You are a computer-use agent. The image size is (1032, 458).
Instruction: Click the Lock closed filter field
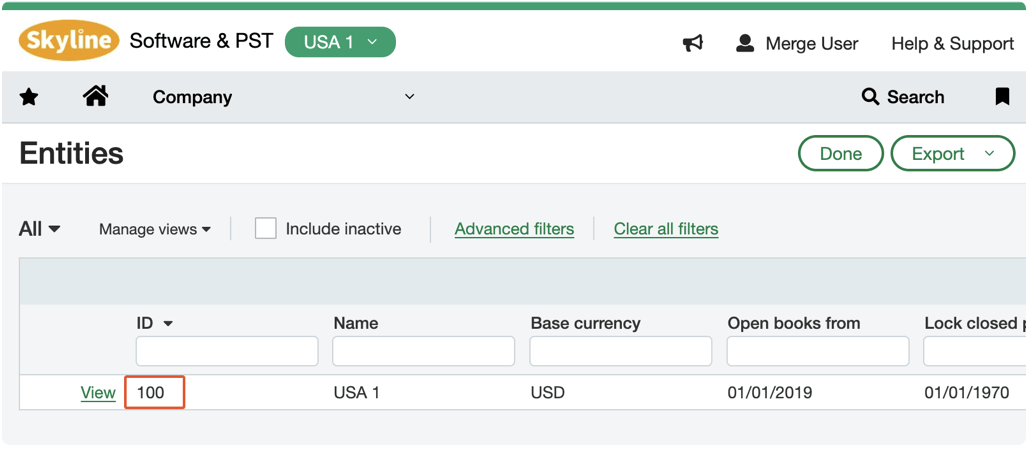pos(975,351)
